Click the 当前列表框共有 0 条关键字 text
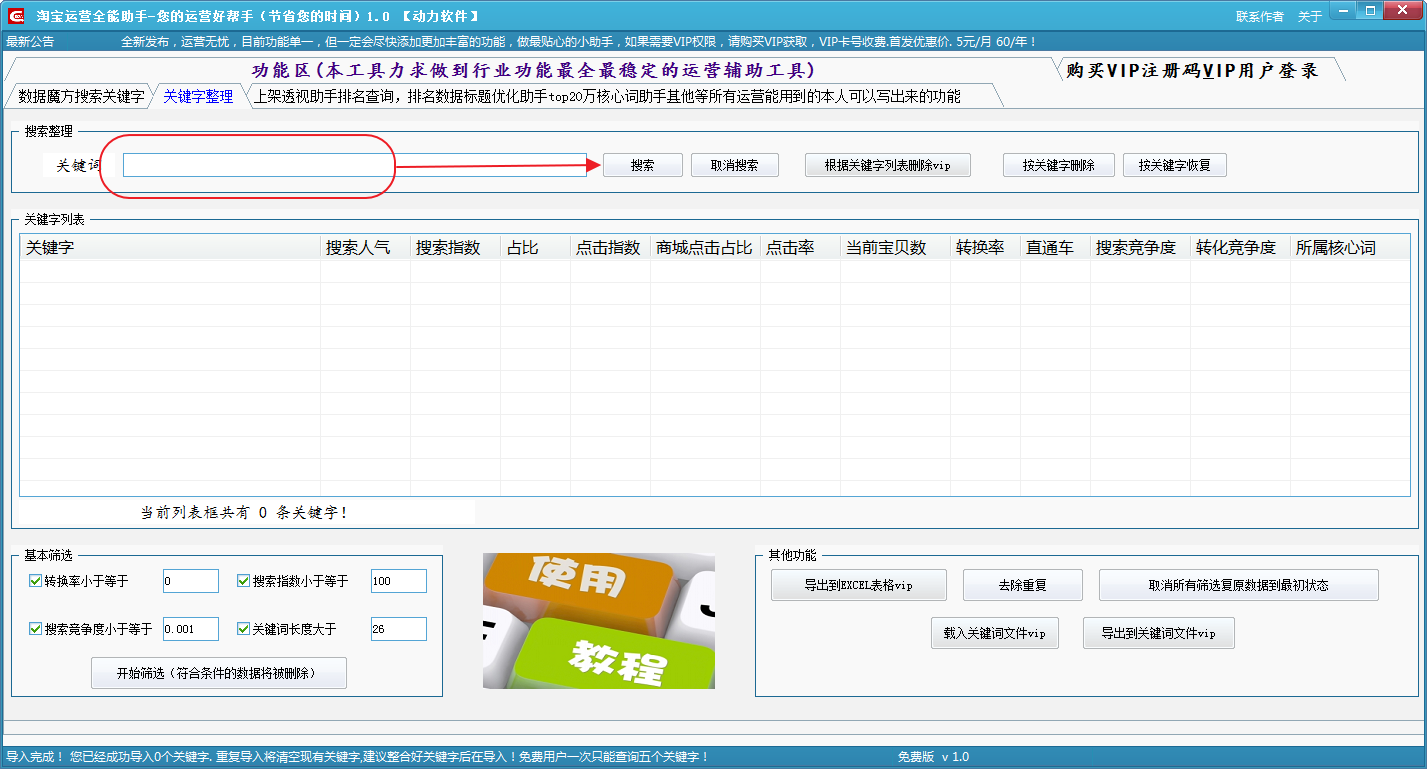Screen dimensions: 1427x769 pos(244,513)
